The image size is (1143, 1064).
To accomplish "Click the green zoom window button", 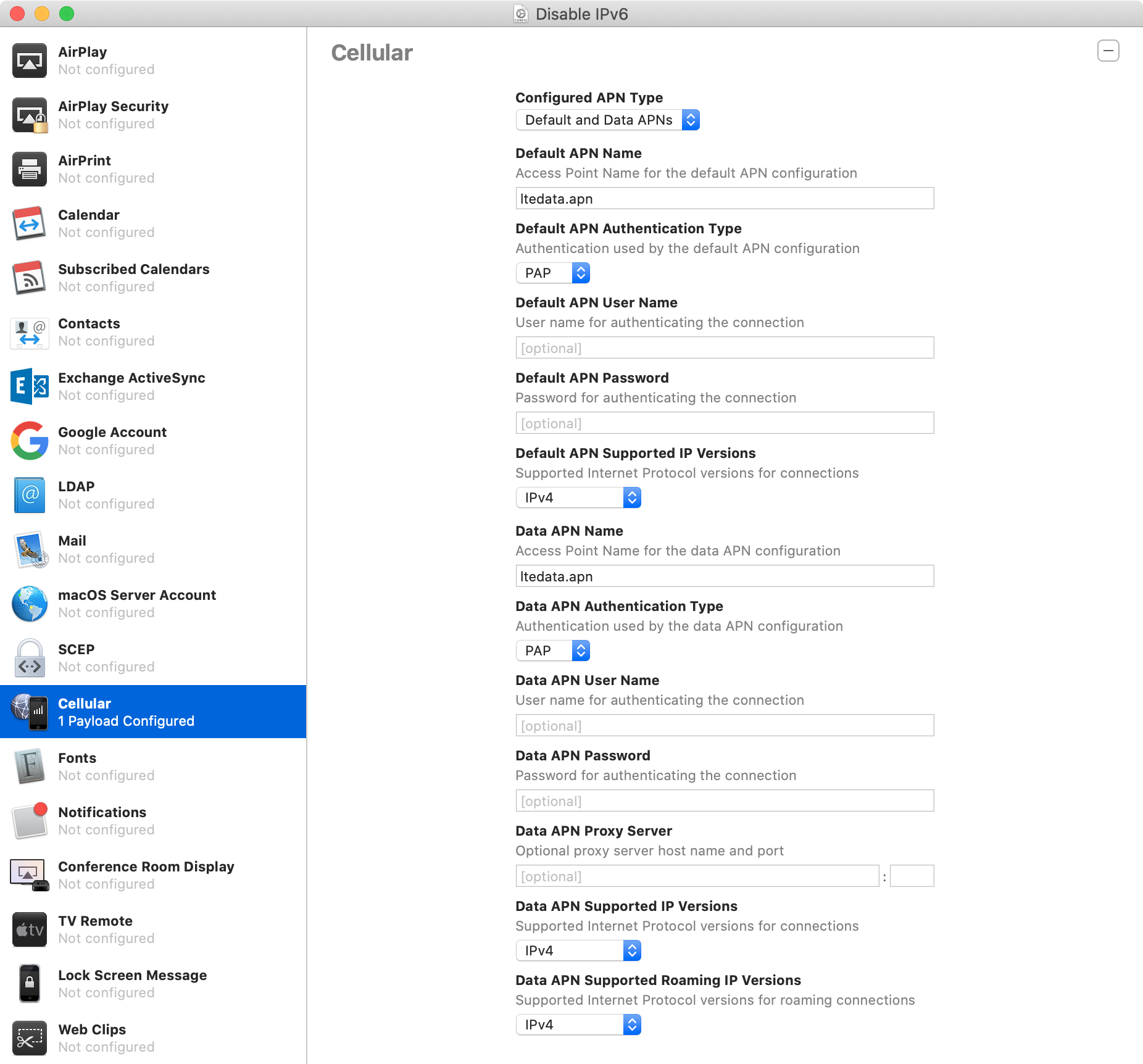I will pyautogui.click(x=67, y=14).
